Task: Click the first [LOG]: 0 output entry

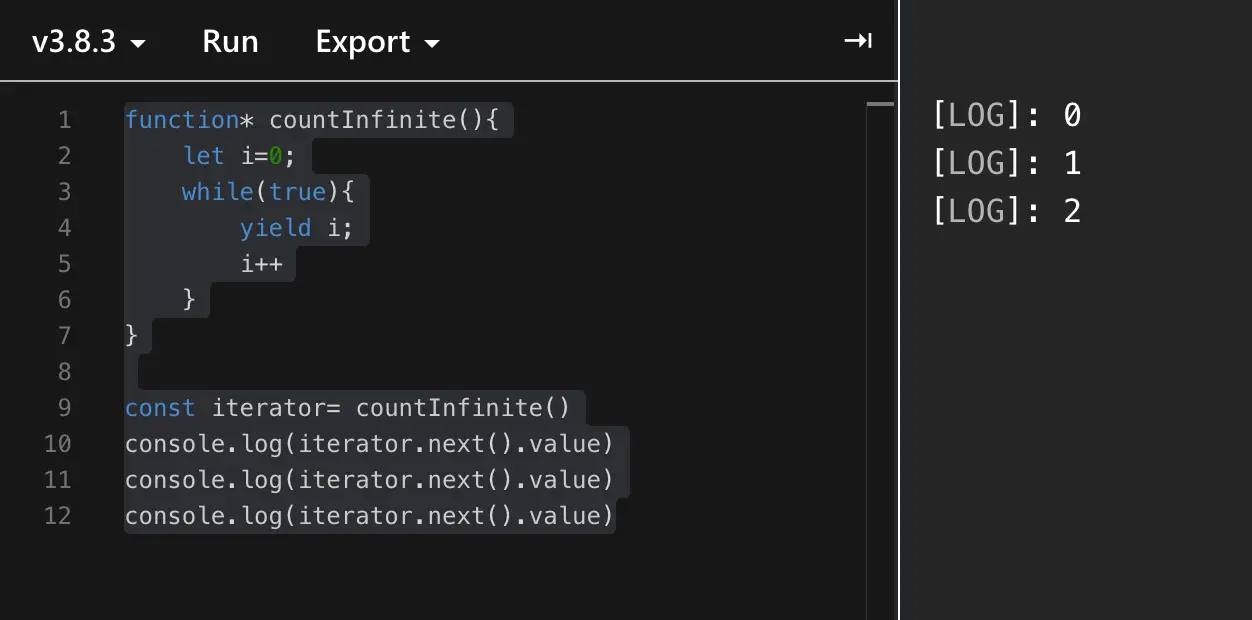Action: click(x=1007, y=115)
